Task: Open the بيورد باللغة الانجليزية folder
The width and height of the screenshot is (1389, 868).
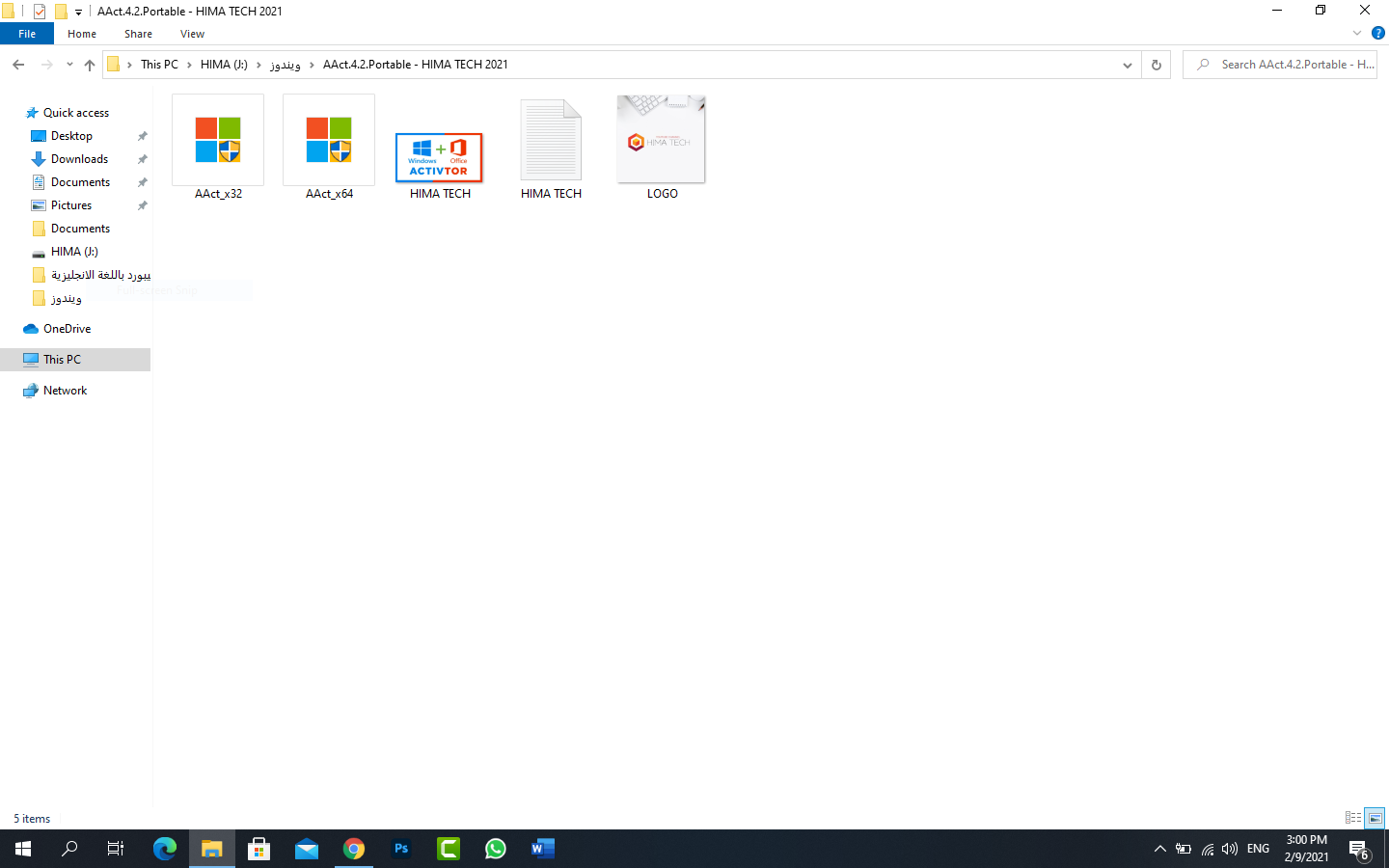Action: coord(92,275)
